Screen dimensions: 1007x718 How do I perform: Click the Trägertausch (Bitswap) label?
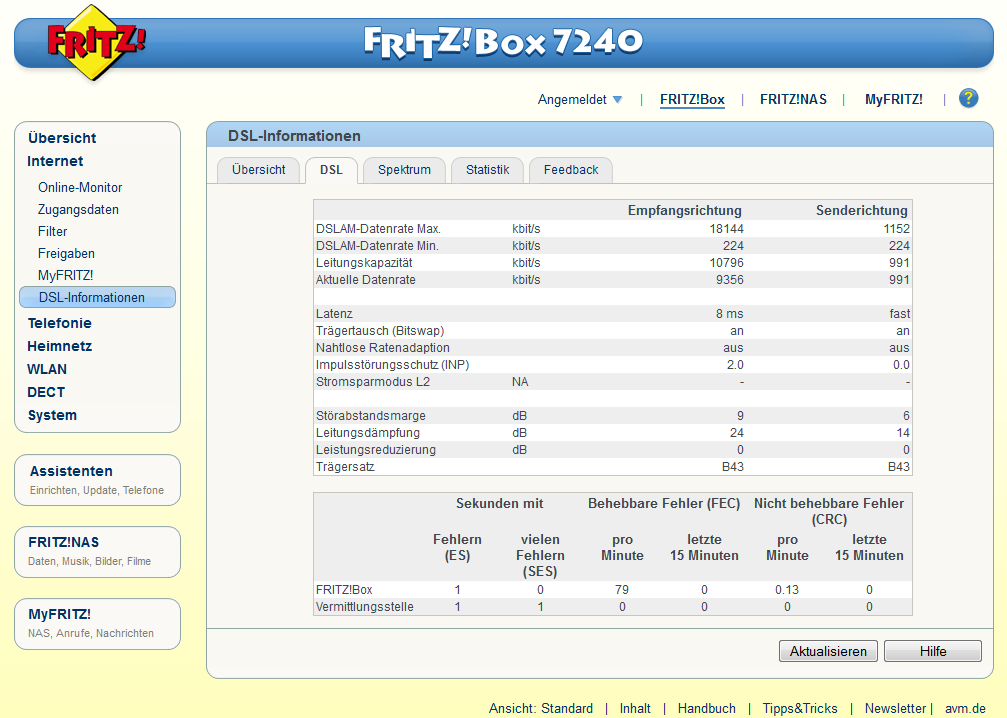tap(380, 331)
